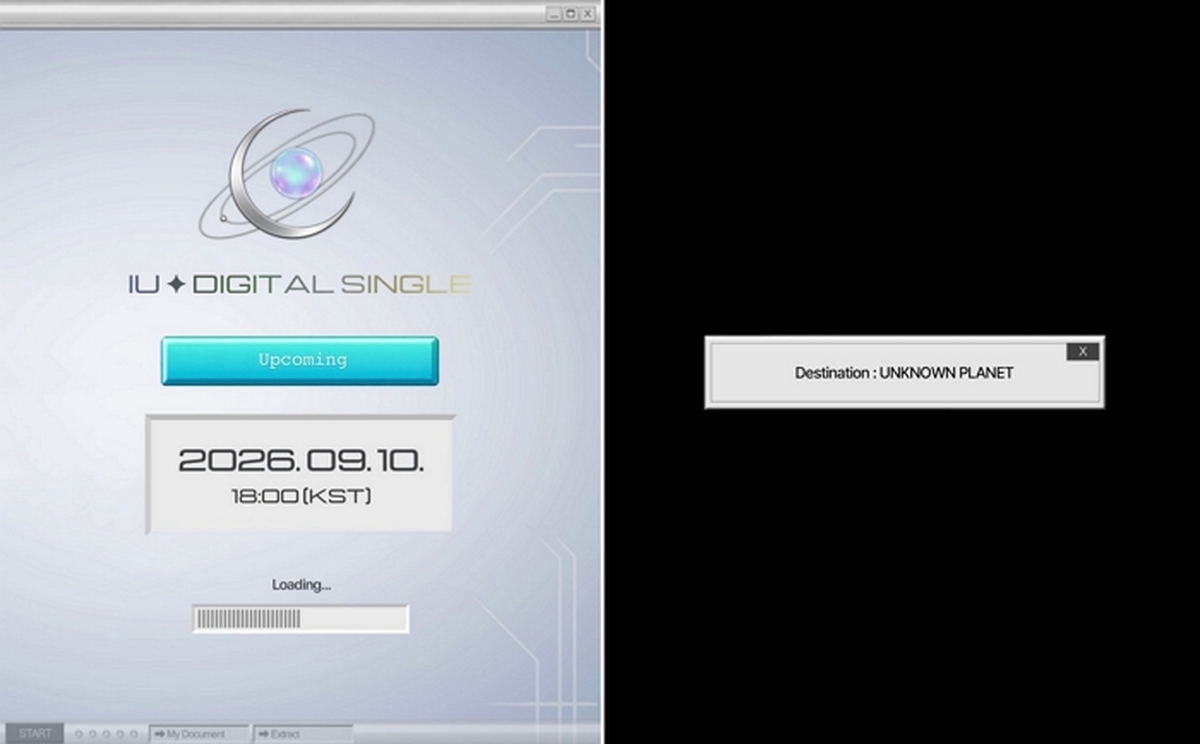
Task: Click the crescent planet logo
Action: (x=287, y=174)
